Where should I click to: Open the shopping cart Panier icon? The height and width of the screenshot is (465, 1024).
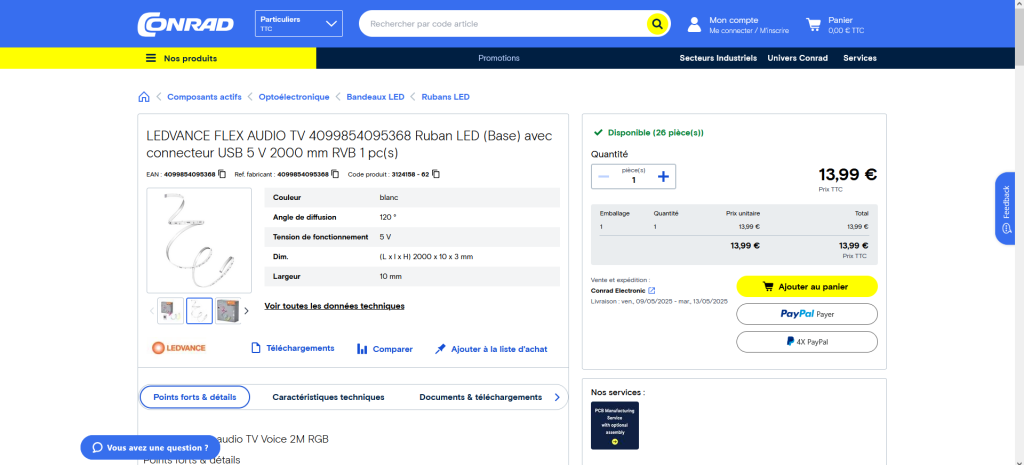coord(813,24)
